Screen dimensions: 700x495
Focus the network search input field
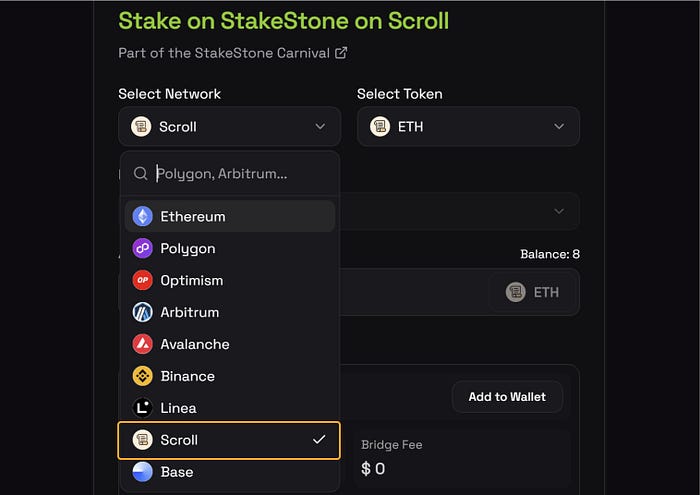pos(240,173)
